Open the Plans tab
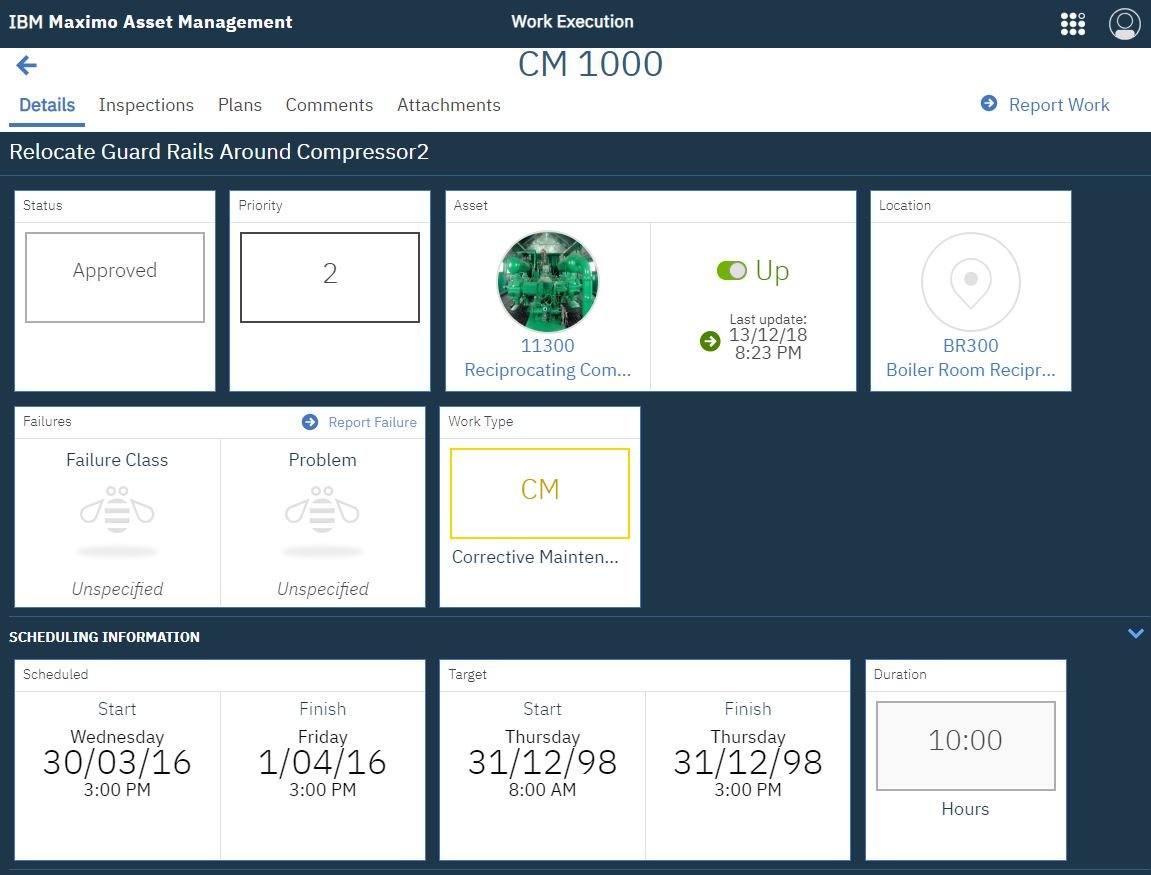 point(240,105)
